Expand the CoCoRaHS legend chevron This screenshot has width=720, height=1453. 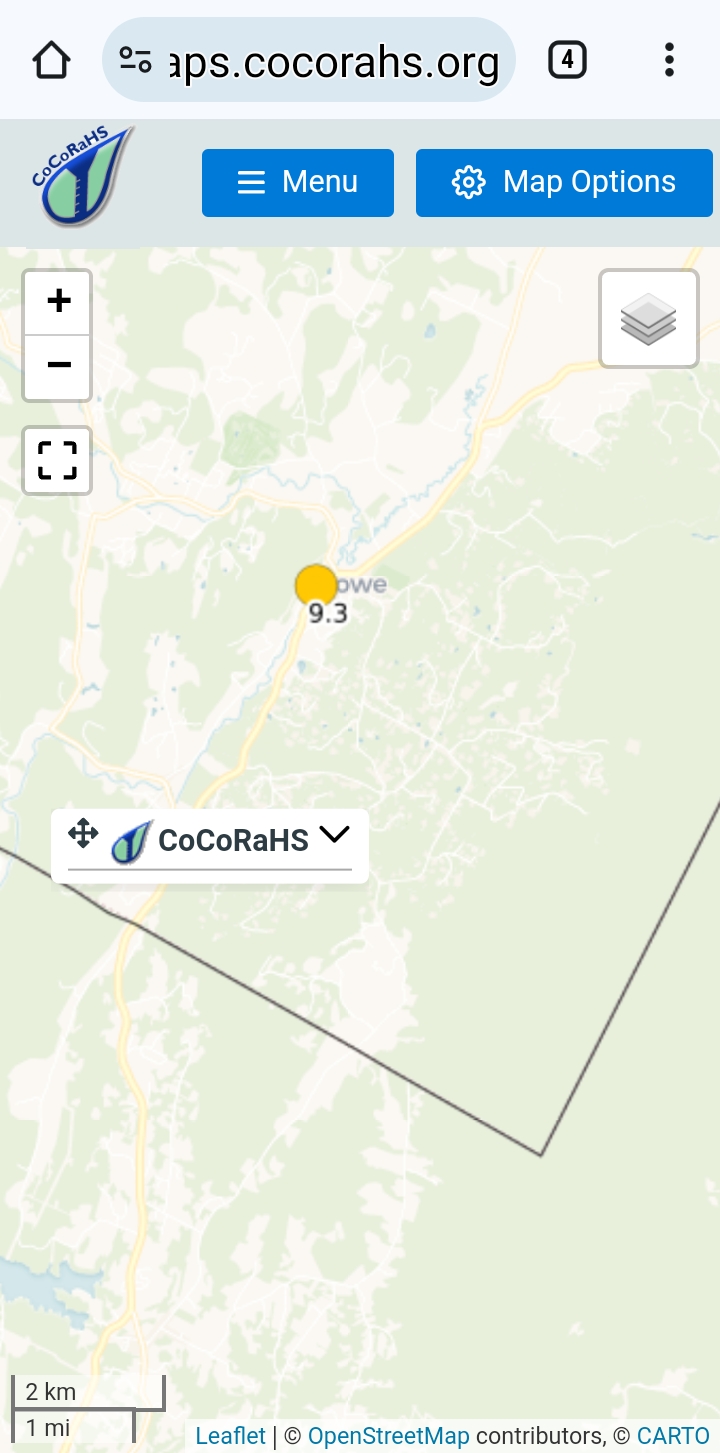[x=334, y=834]
